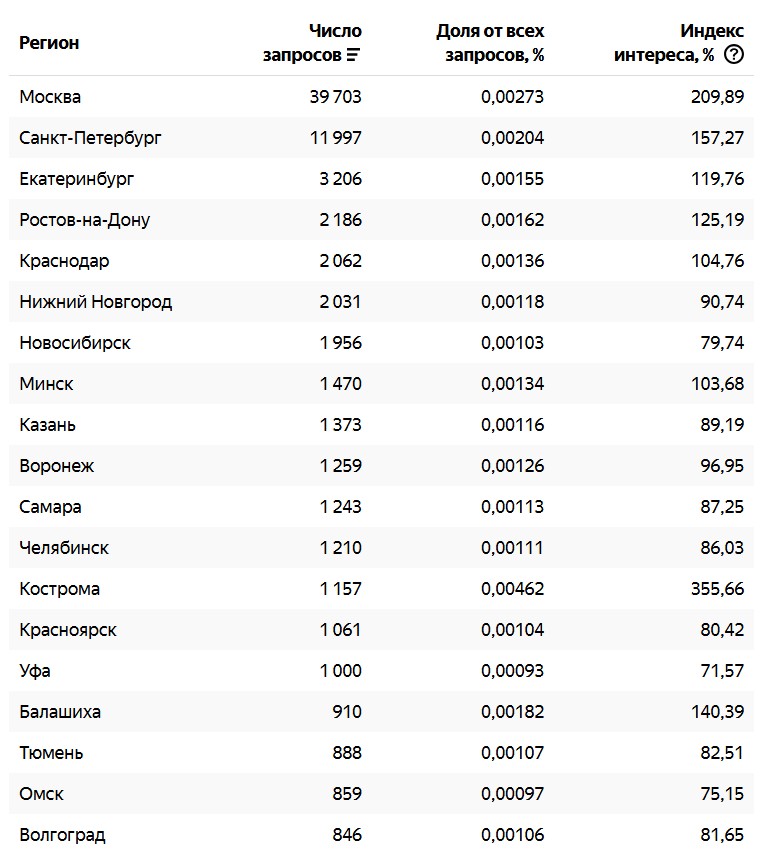Click the Уфа query count 1 000
Screen dimensions: 766x852
(x=340, y=671)
